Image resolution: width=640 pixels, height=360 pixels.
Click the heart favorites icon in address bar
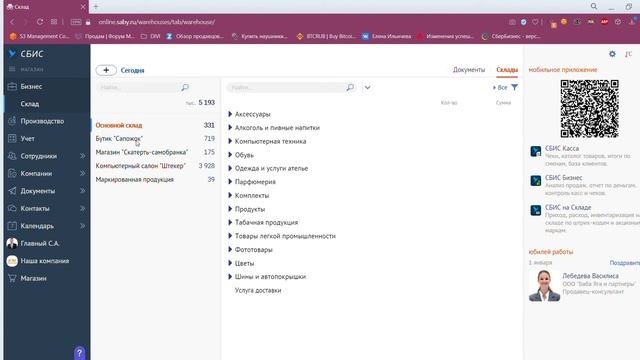[x=535, y=22]
